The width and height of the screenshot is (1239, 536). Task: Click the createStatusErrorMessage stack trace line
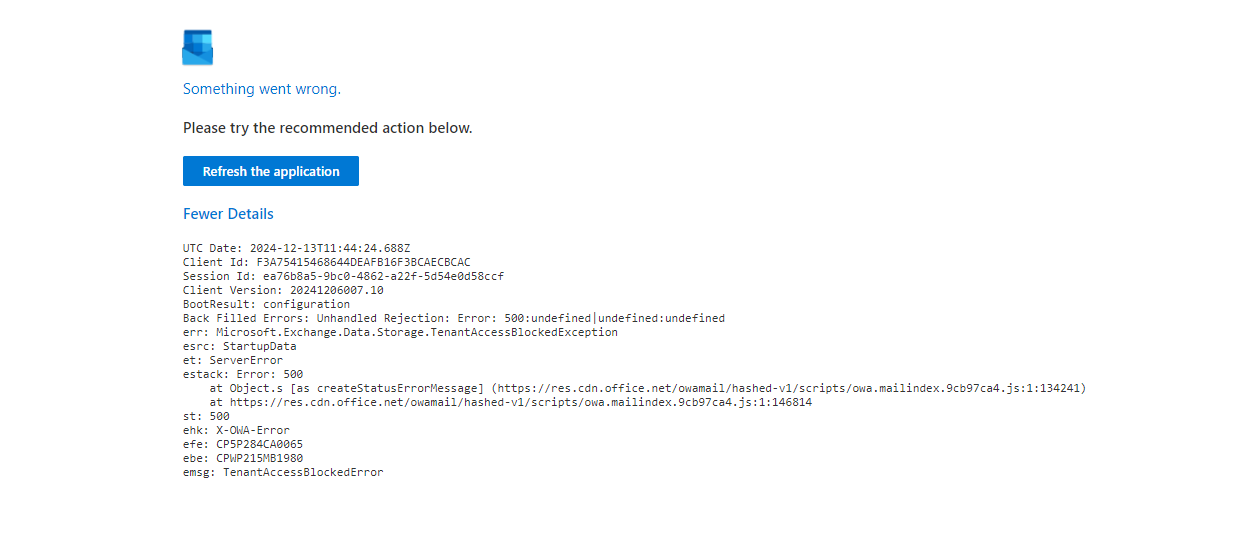tap(647, 388)
